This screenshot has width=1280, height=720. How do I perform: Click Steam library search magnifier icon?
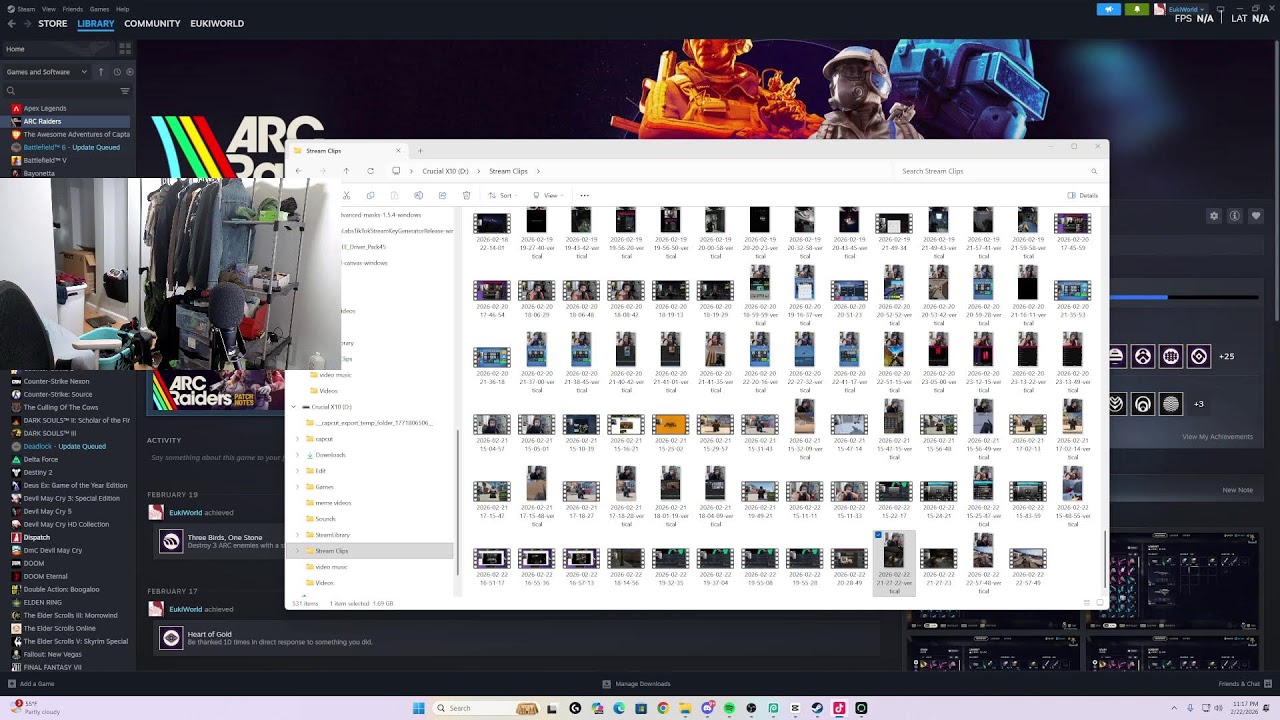[11, 91]
